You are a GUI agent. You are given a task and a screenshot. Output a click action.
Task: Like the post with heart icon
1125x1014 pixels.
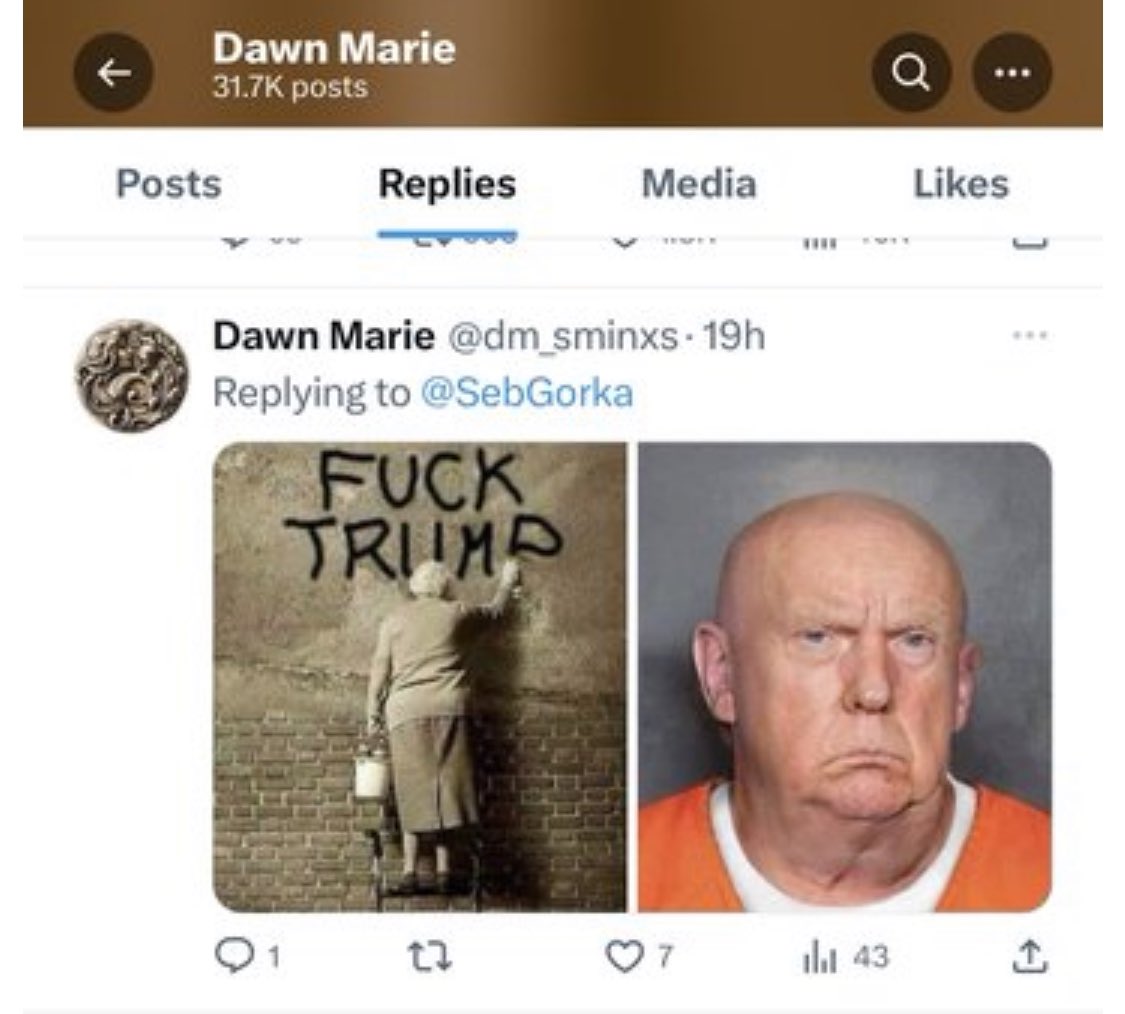639,957
